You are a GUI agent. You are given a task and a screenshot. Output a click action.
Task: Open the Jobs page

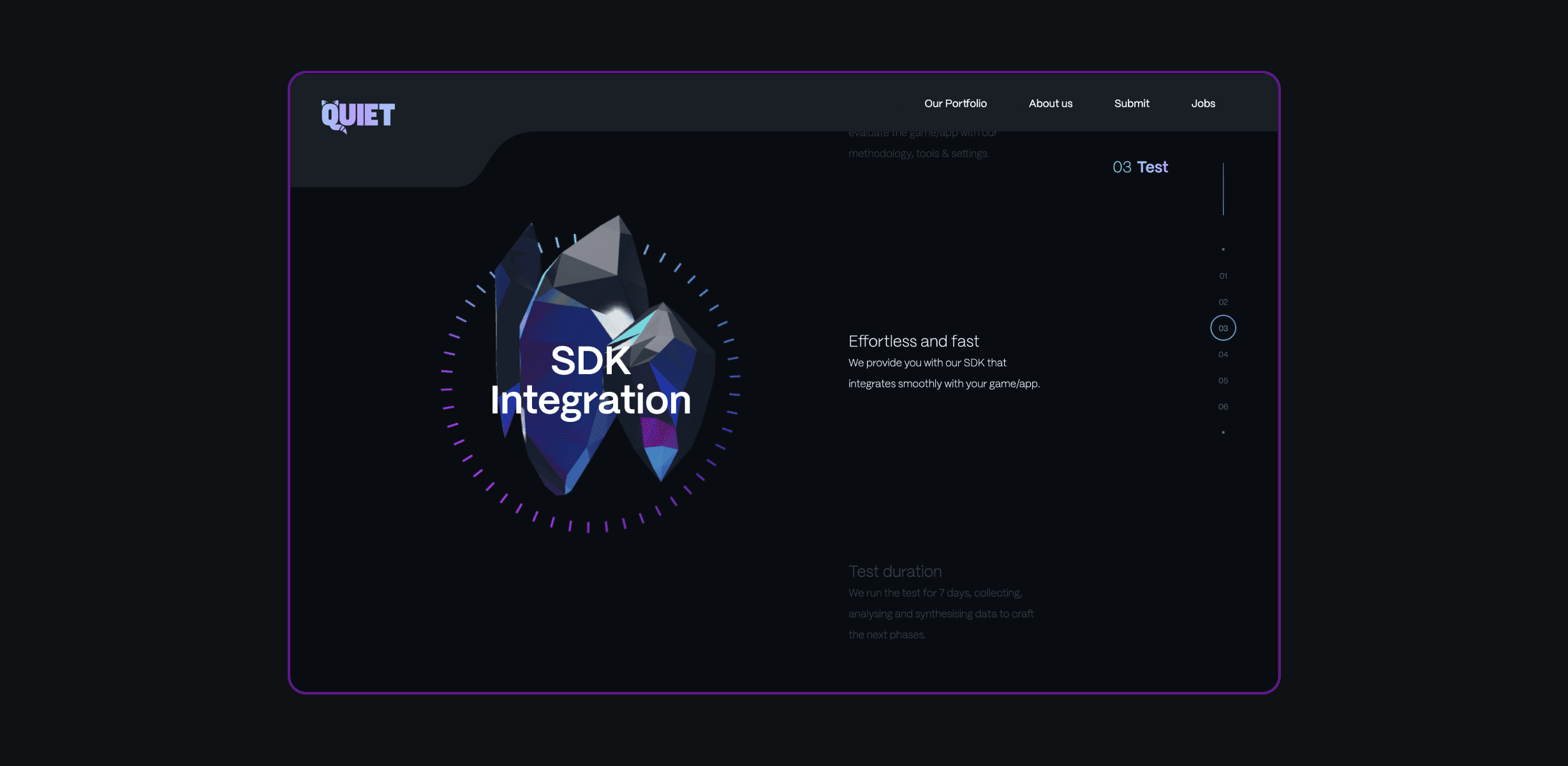[x=1202, y=103]
